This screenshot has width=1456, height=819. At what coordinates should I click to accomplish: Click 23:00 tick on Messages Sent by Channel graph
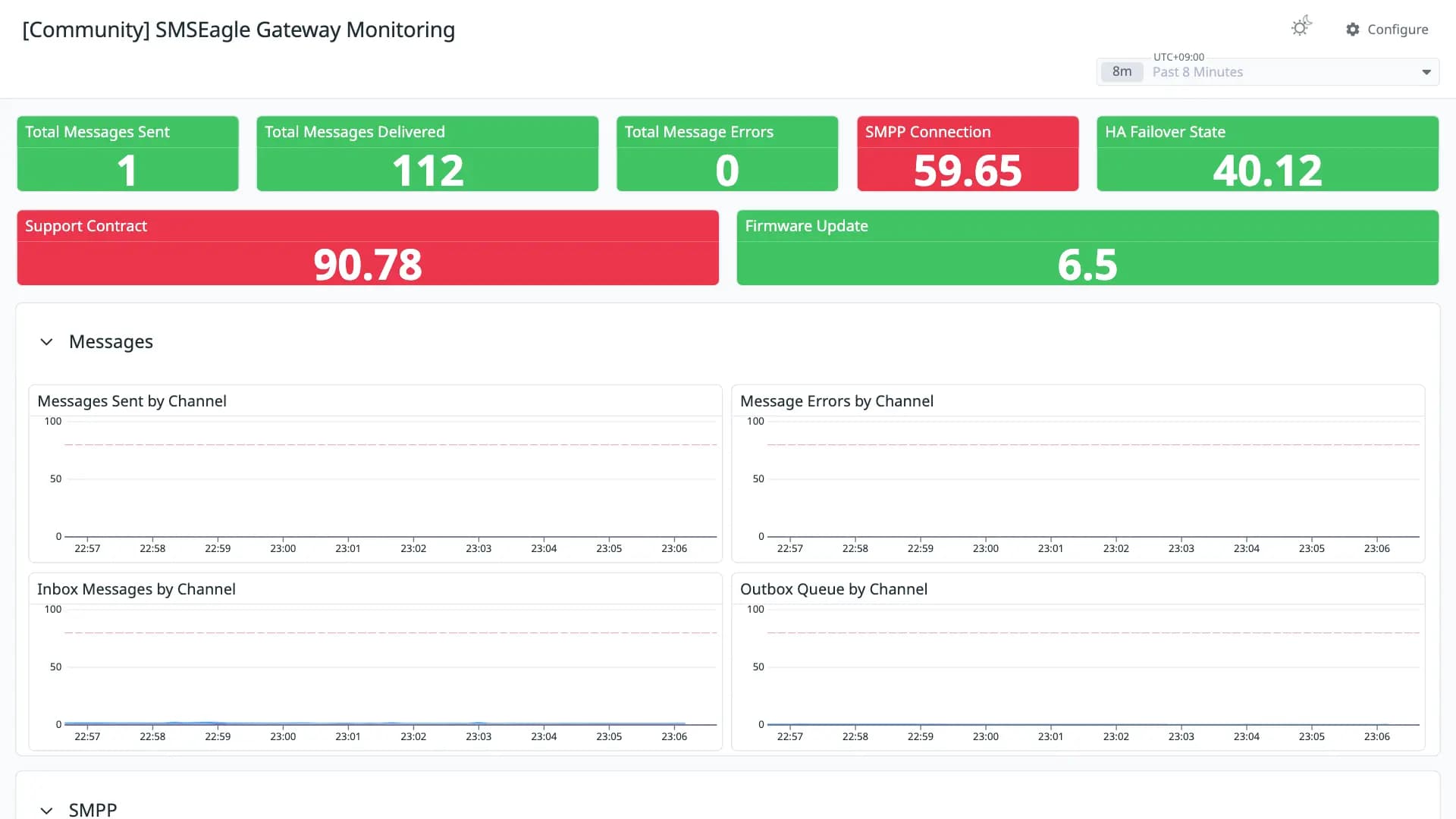(x=283, y=548)
